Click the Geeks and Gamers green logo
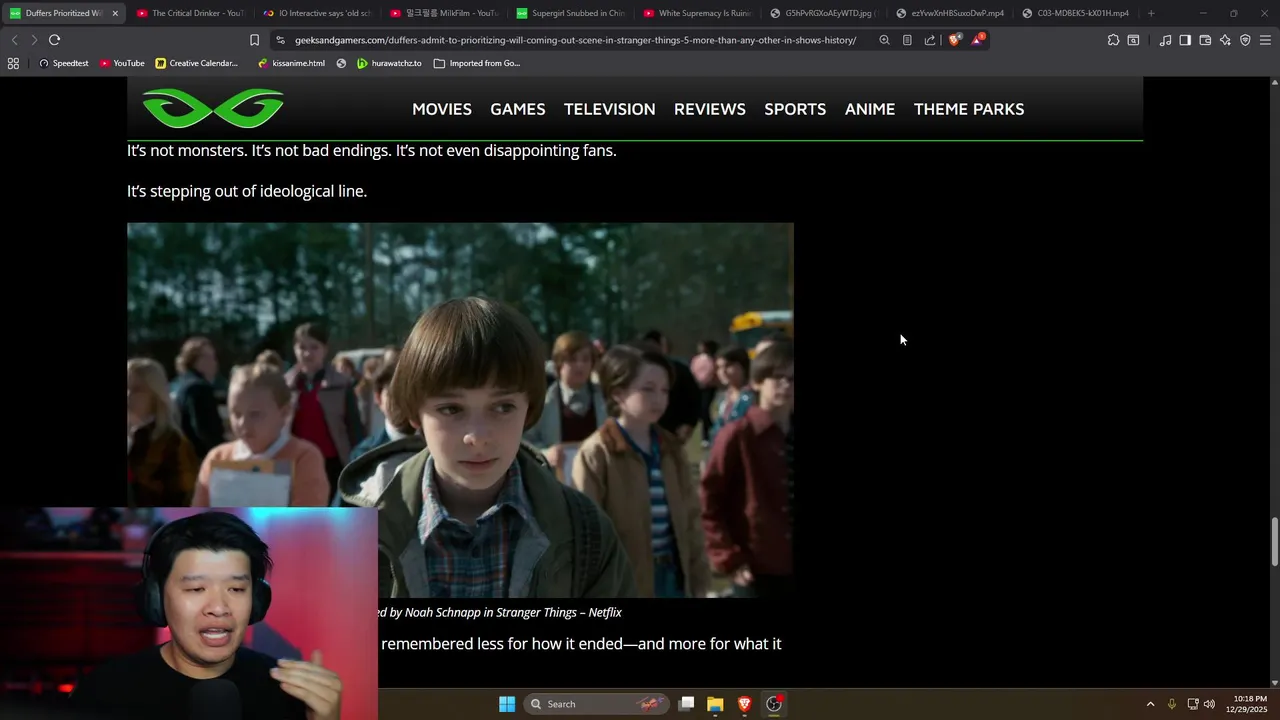The height and width of the screenshot is (720, 1280). (213, 109)
